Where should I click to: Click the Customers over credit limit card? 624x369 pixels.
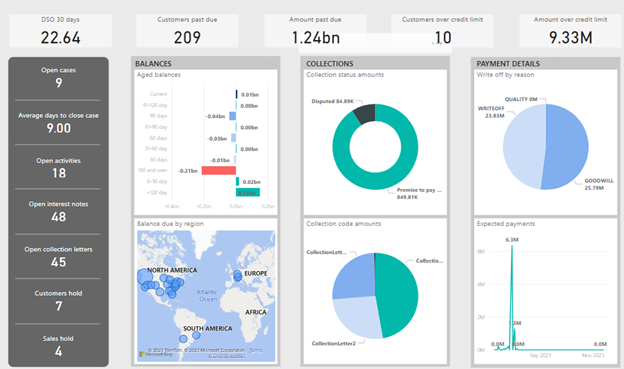click(x=442, y=31)
